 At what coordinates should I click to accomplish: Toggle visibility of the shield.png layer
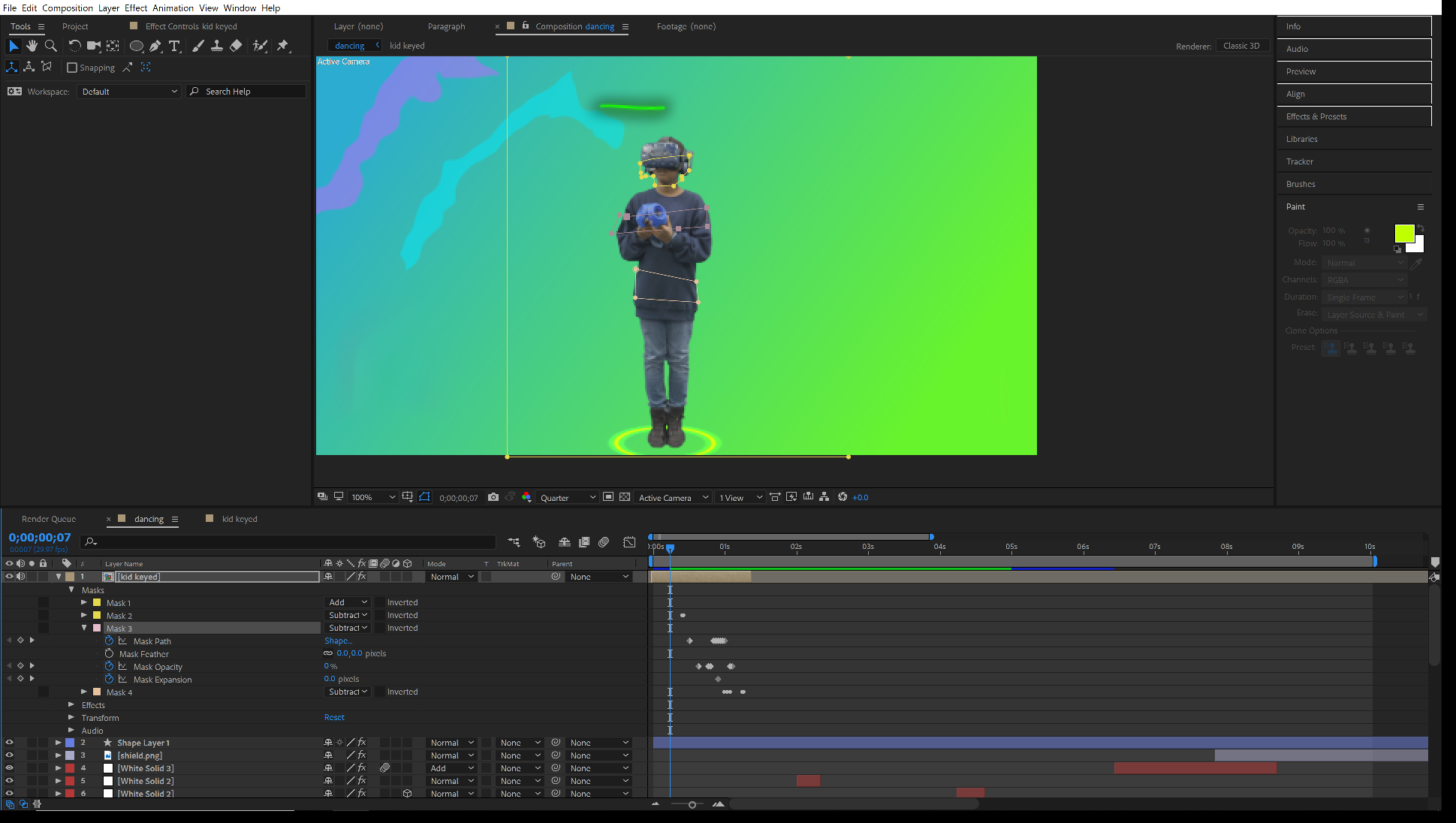10,755
